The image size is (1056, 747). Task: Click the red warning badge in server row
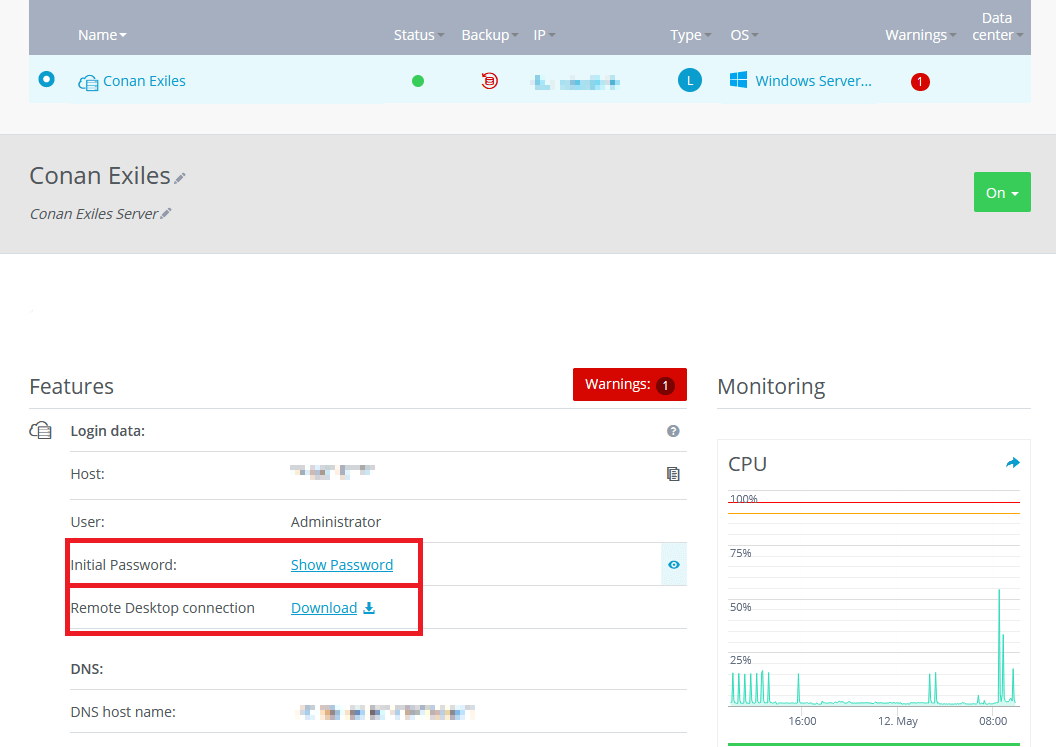(x=920, y=82)
